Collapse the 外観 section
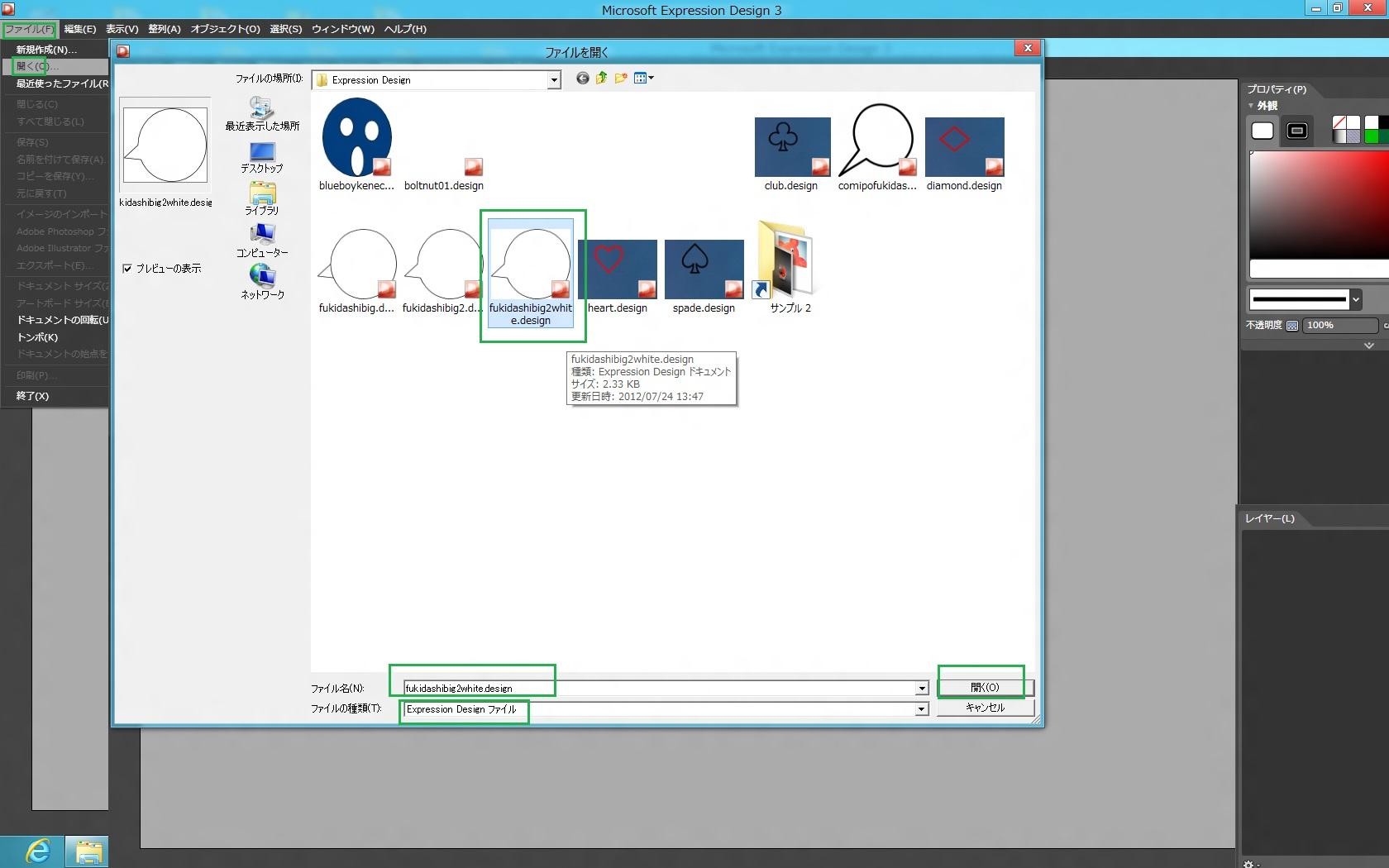1389x868 pixels. [x=1251, y=106]
